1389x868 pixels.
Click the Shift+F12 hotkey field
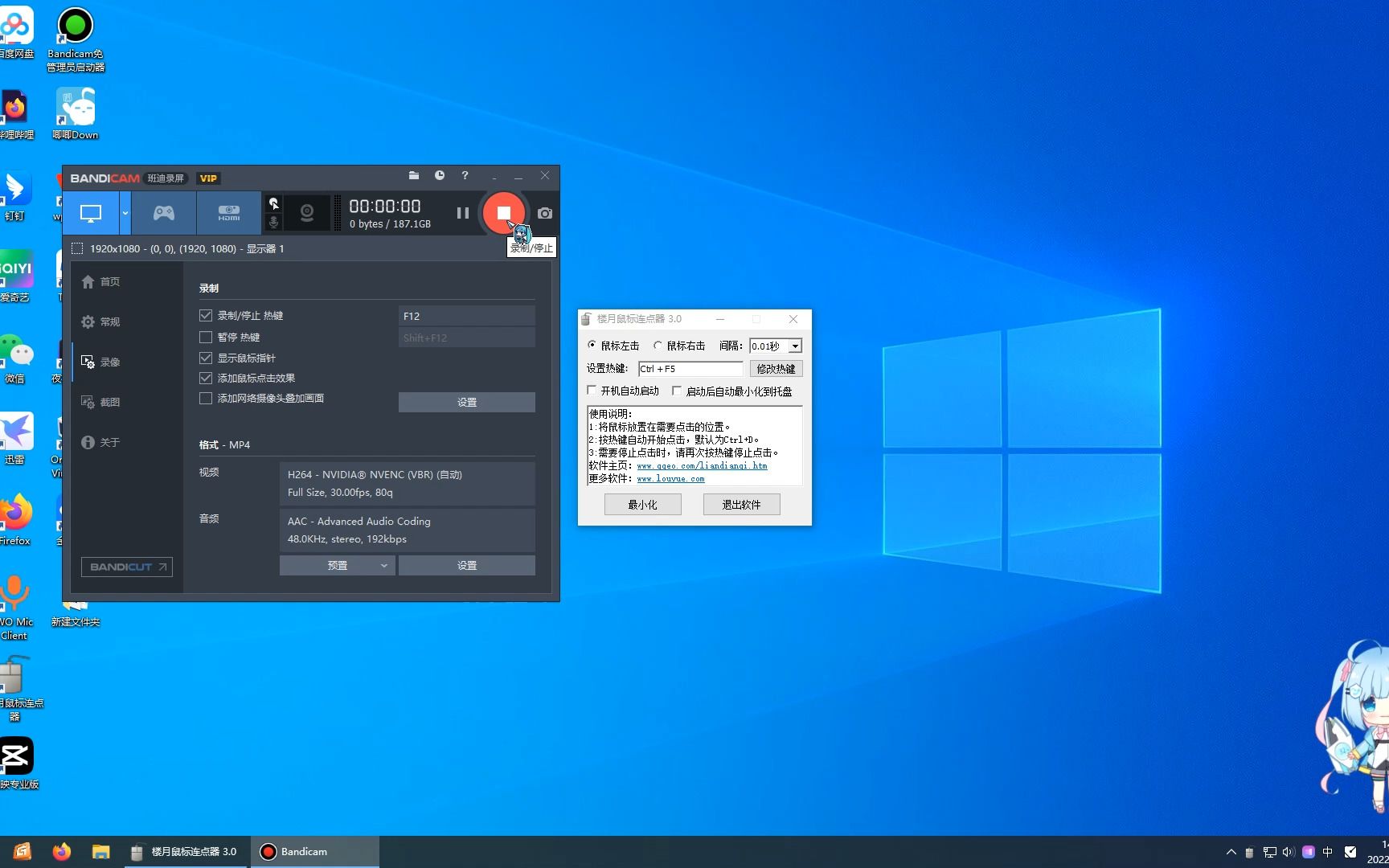coord(467,338)
